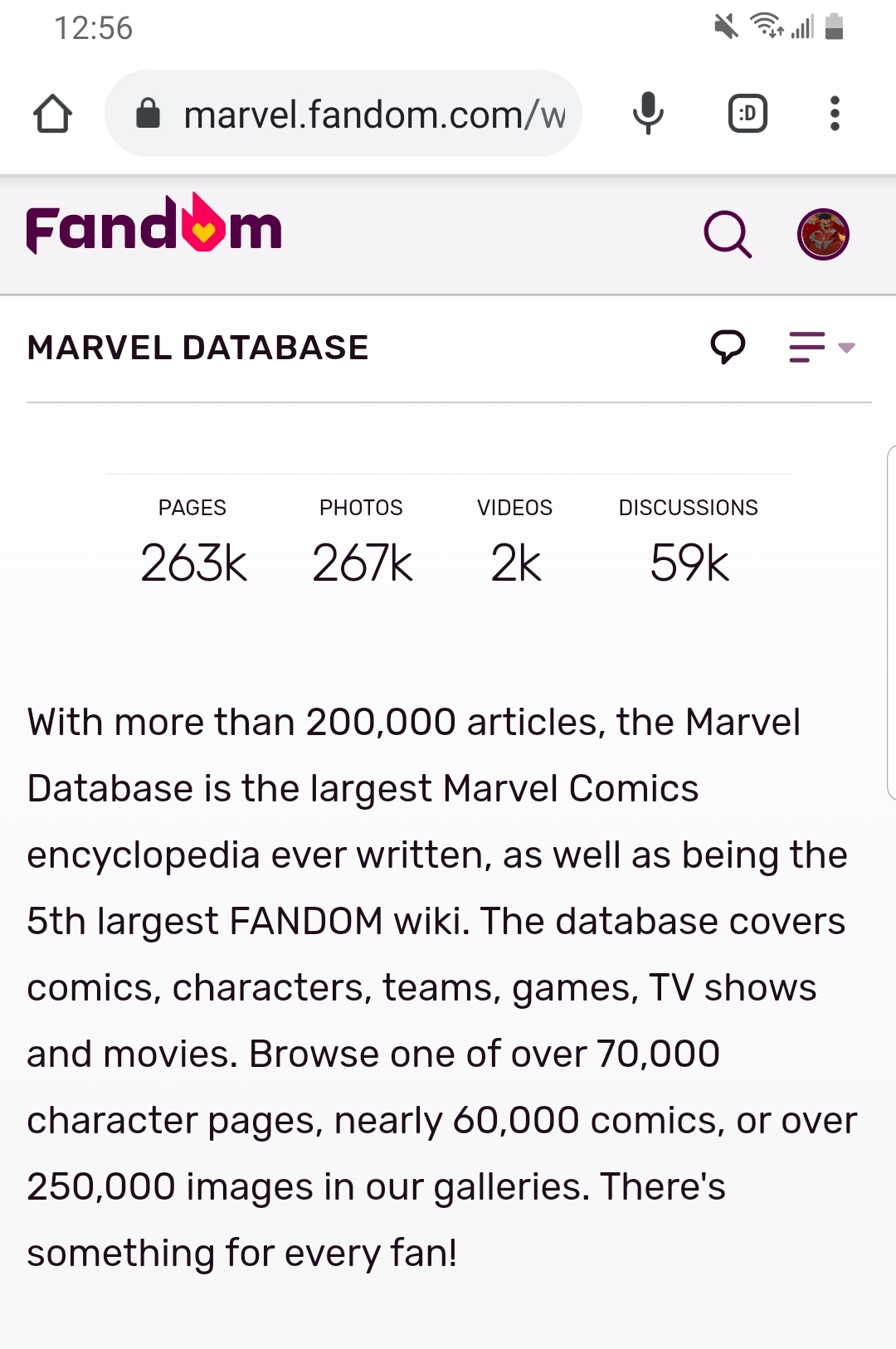Tap the home icon in the browser
Image resolution: width=896 pixels, height=1349 pixels.
point(53,114)
